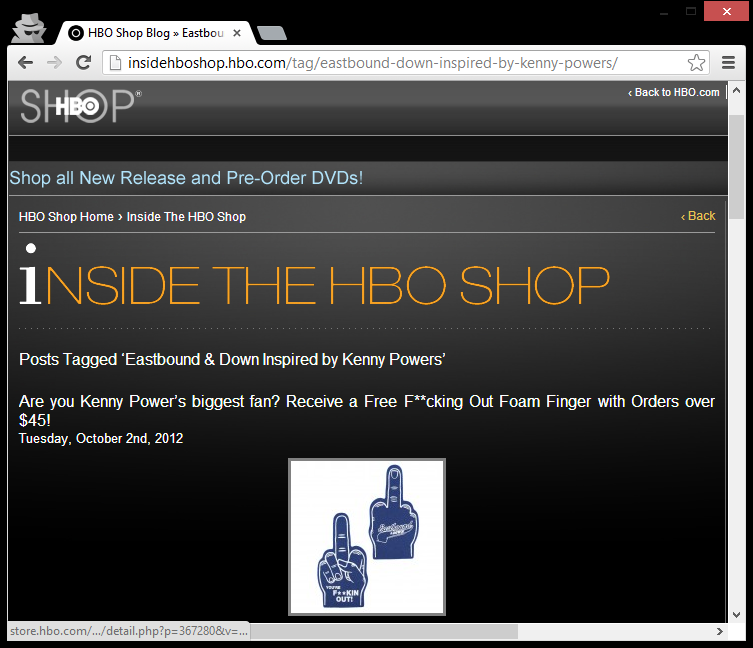Click the vertical scrollbar down arrow
753x648 pixels.
coord(737,614)
